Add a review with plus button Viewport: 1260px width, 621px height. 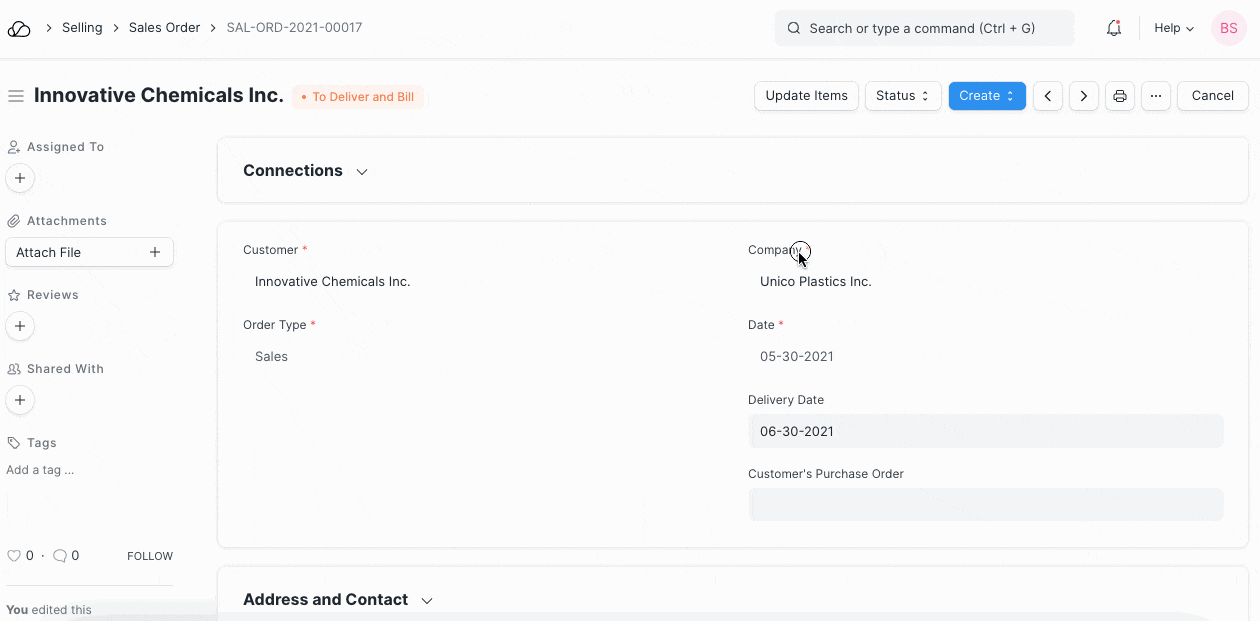pos(20,326)
